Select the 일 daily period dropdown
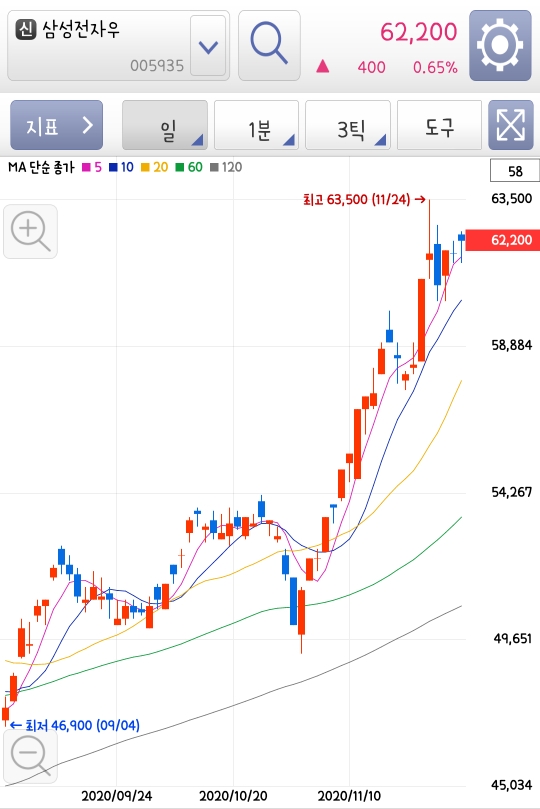Screen dimensions: 540x809 coord(165,125)
